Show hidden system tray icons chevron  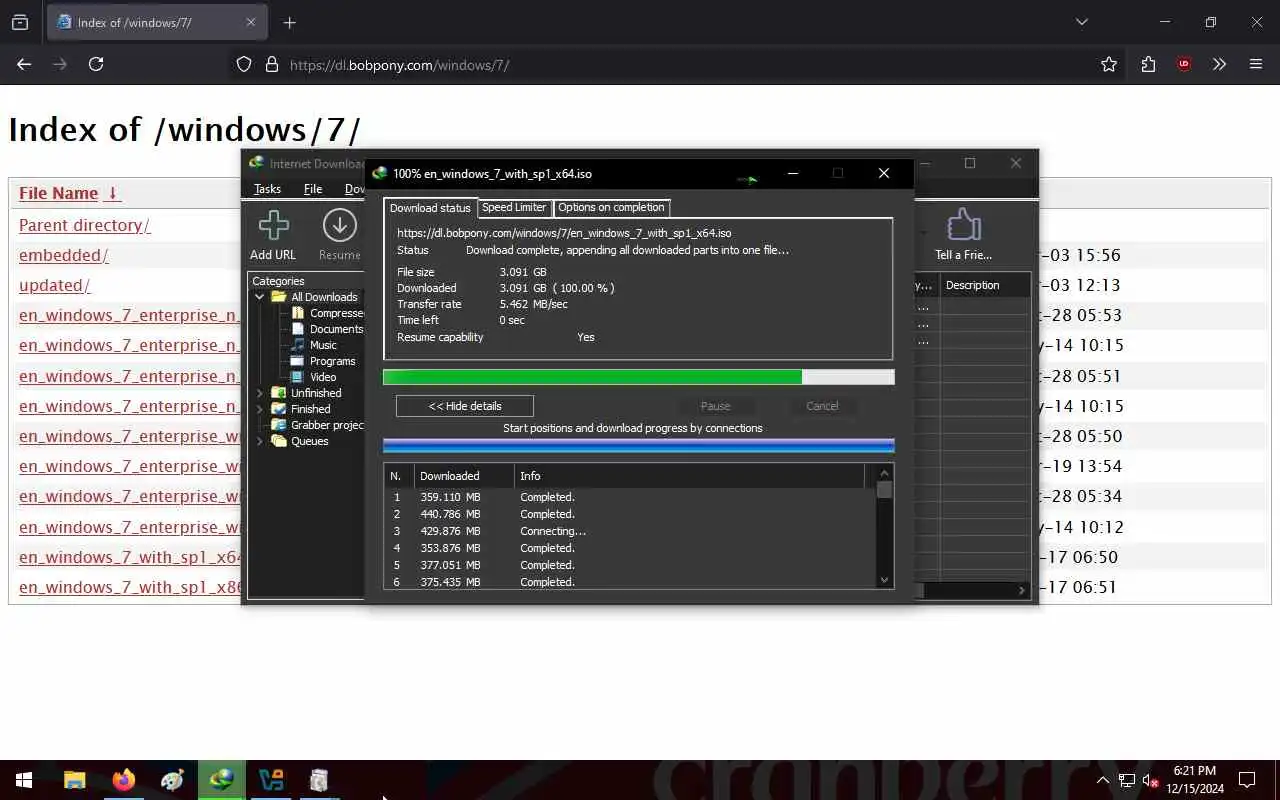[1102, 780]
